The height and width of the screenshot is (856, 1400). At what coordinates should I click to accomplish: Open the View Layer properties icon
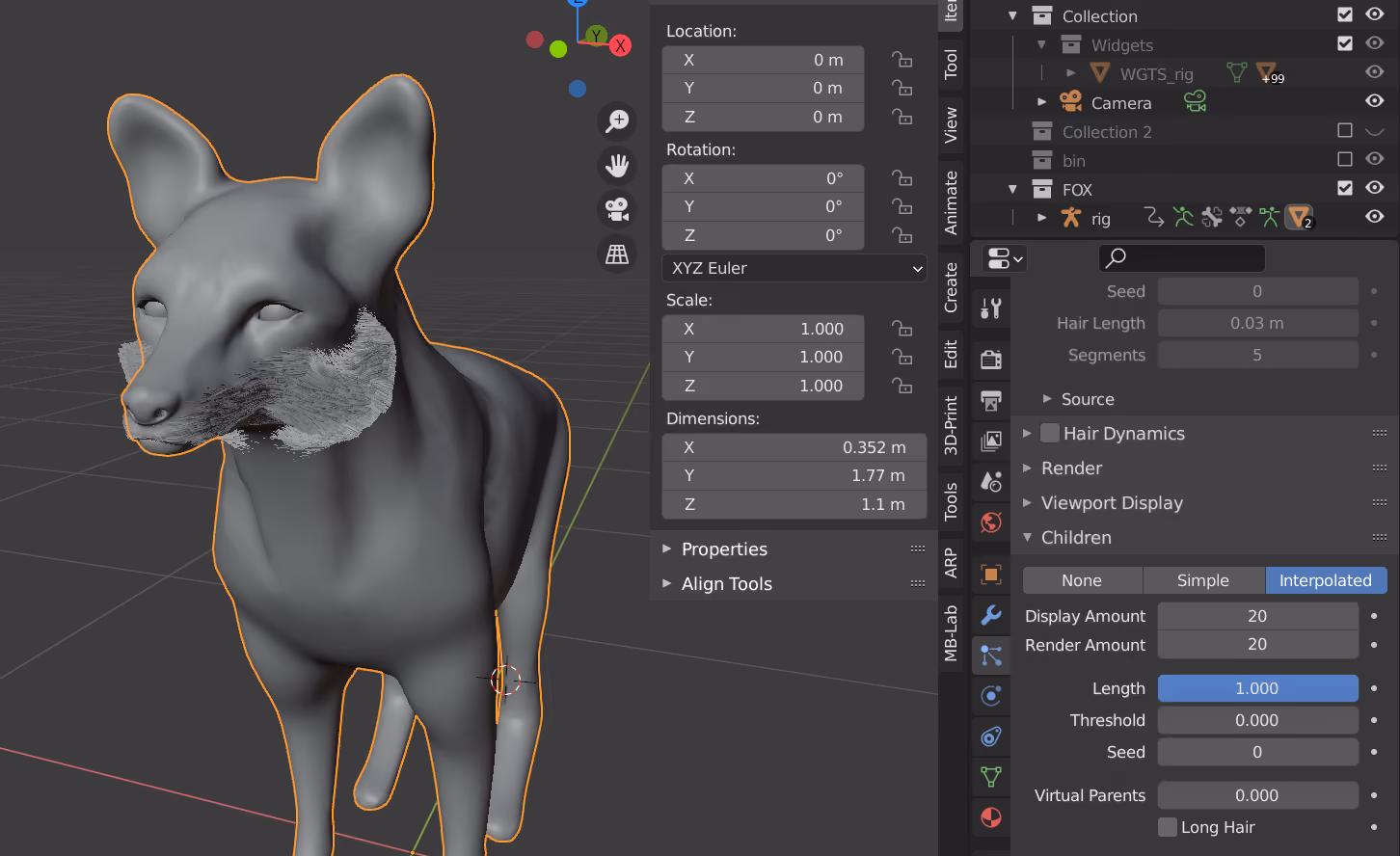(991, 441)
